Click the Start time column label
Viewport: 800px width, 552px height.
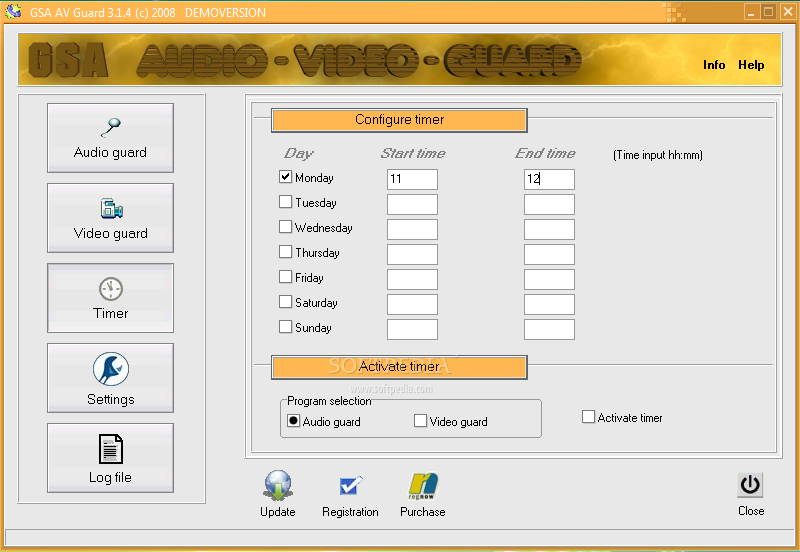(x=413, y=153)
